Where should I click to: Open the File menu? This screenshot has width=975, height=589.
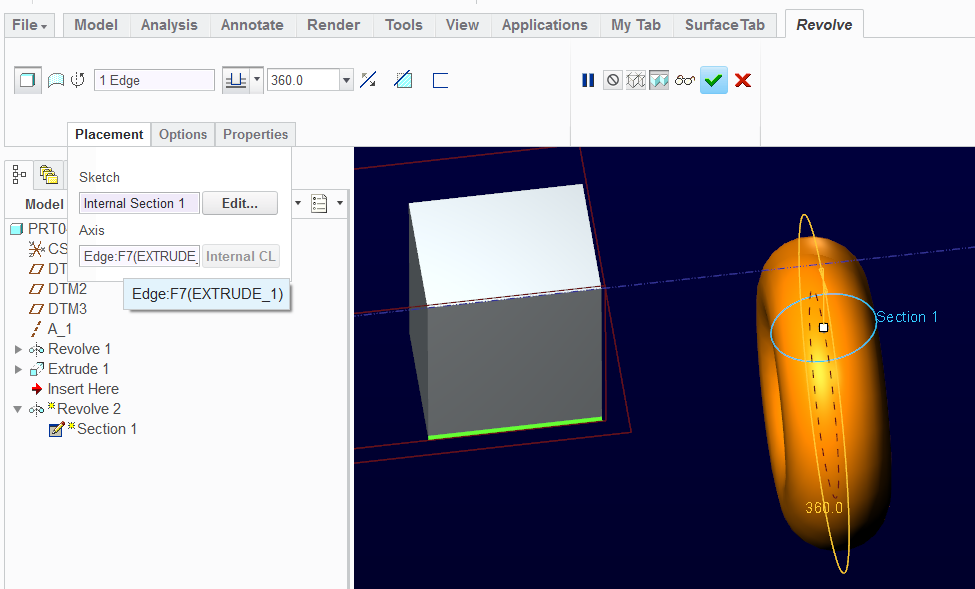29,26
